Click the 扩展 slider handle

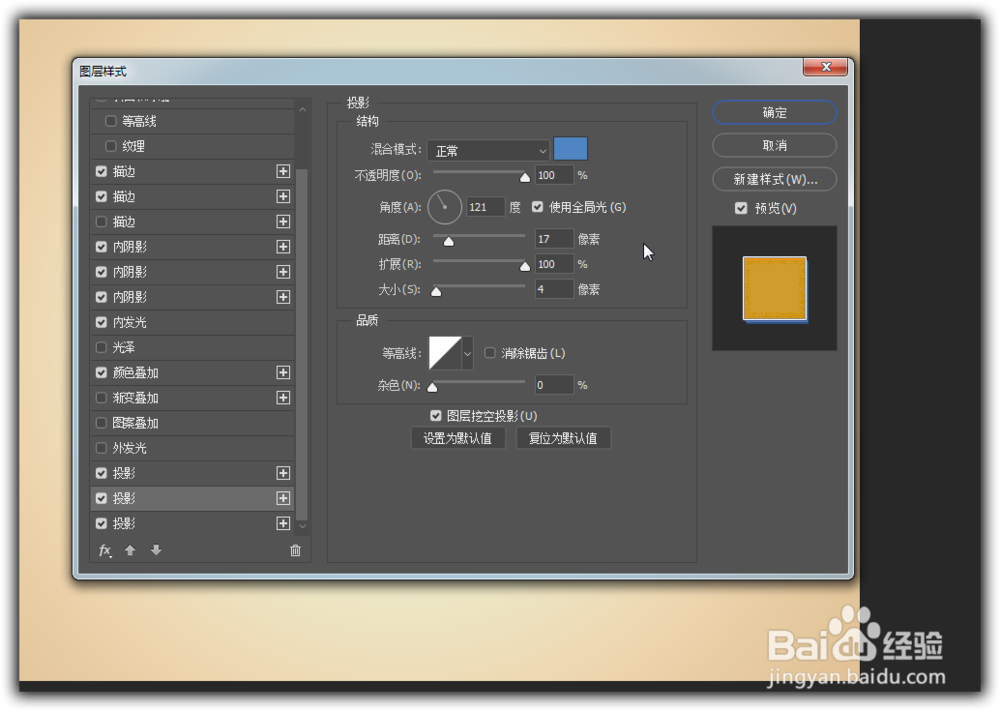coord(525,266)
